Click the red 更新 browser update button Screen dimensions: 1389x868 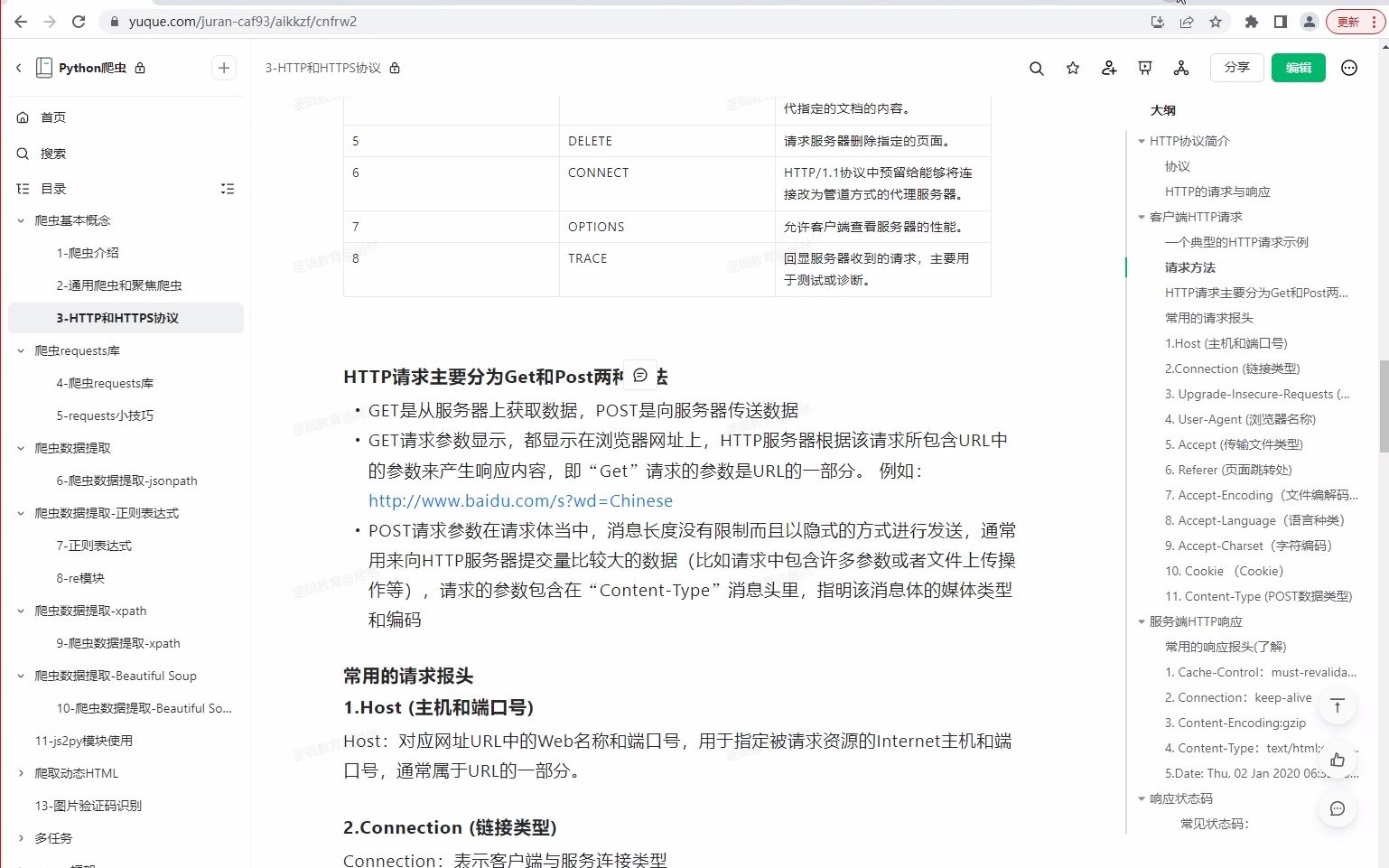tap(1355, 22)
